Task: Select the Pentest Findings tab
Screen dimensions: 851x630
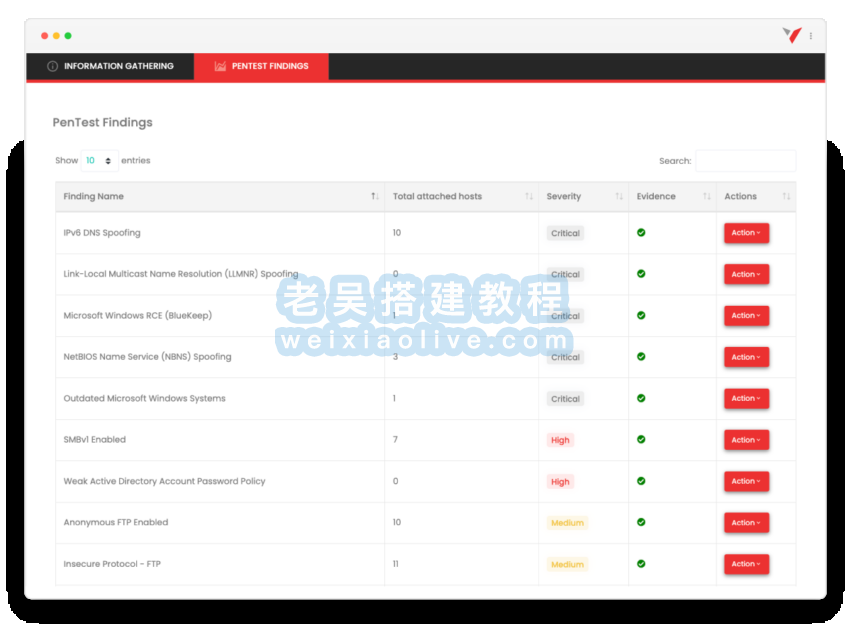Action: pyautogui.click(x=261, y=67)
